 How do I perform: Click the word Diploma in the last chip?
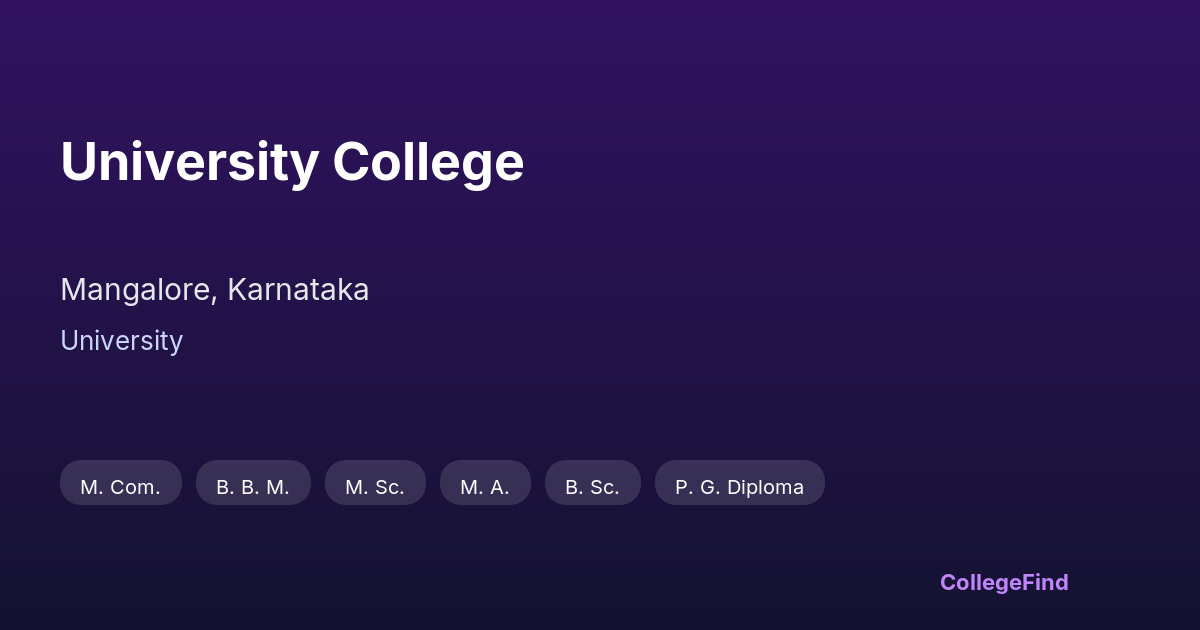click(x=766, y=487)
